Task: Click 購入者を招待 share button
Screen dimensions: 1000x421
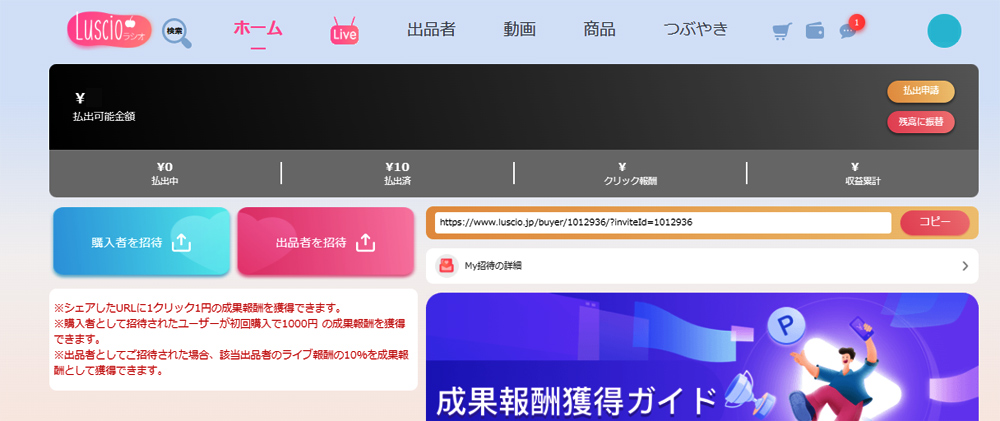Action: point(141,242)
